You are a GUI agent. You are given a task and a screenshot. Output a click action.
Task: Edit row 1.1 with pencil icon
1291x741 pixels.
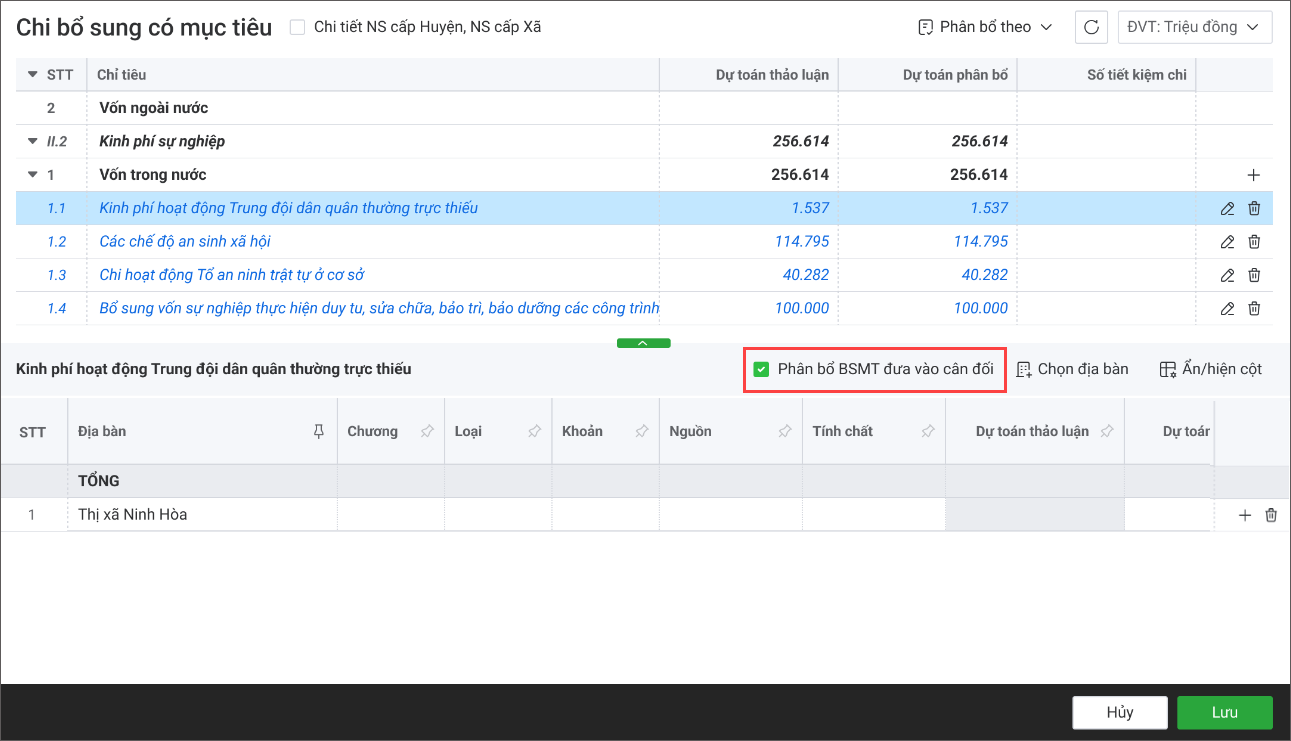click(x=1227, y=208)
